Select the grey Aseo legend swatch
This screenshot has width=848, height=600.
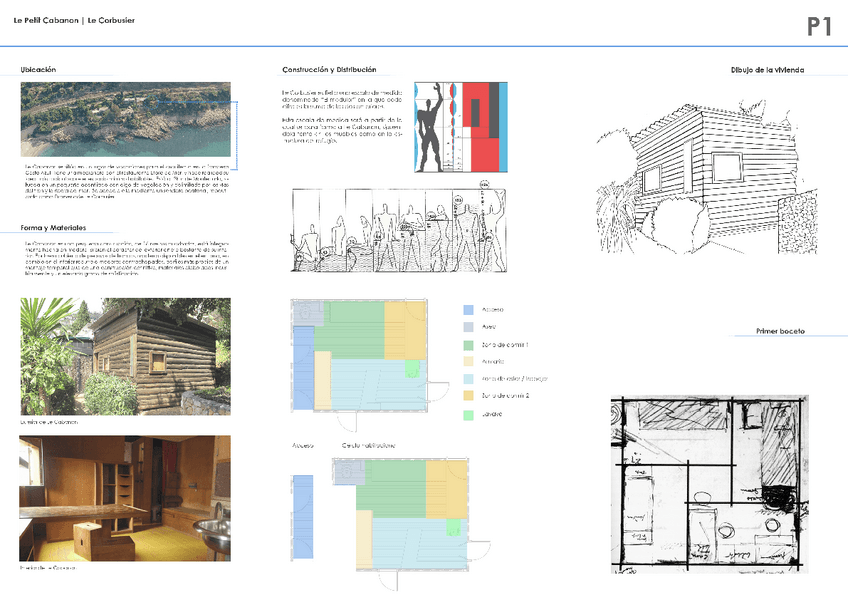[x=470, y=327]
